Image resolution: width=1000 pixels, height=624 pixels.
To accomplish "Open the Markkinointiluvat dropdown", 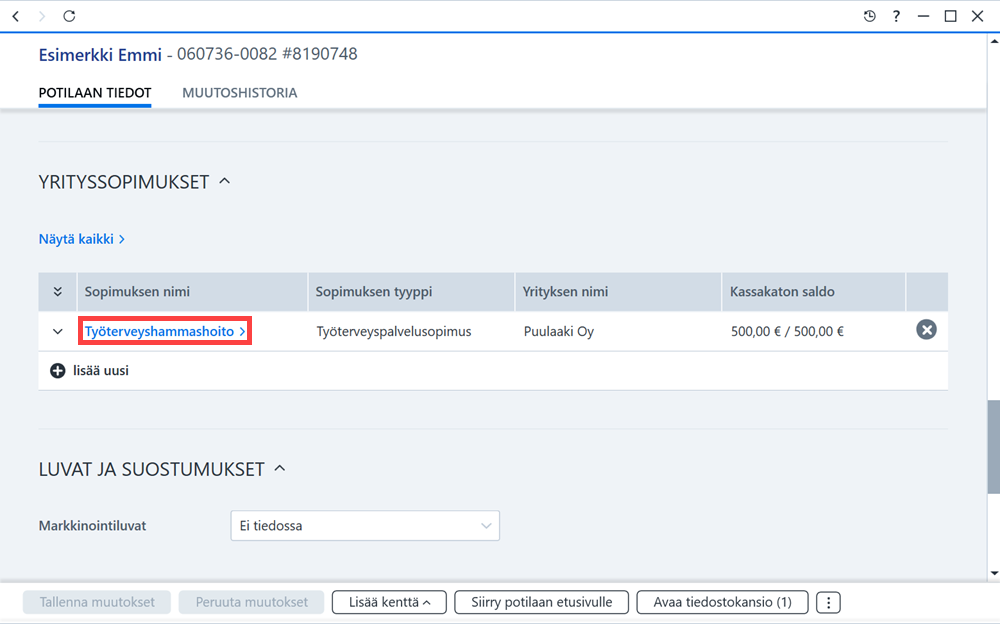I will click(x=365, y=526).
